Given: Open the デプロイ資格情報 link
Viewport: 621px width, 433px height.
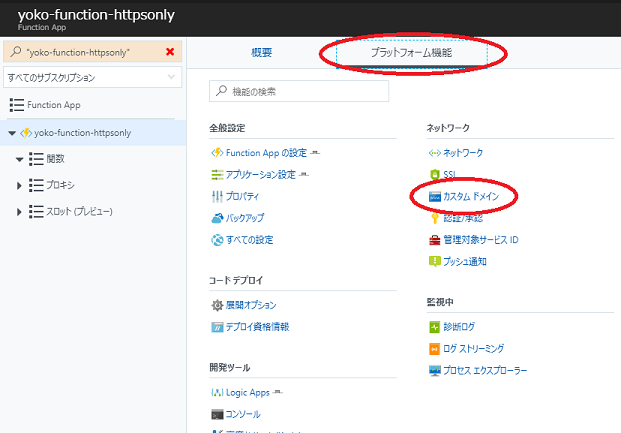Looking at the screenshot, I should pos(257,327).
